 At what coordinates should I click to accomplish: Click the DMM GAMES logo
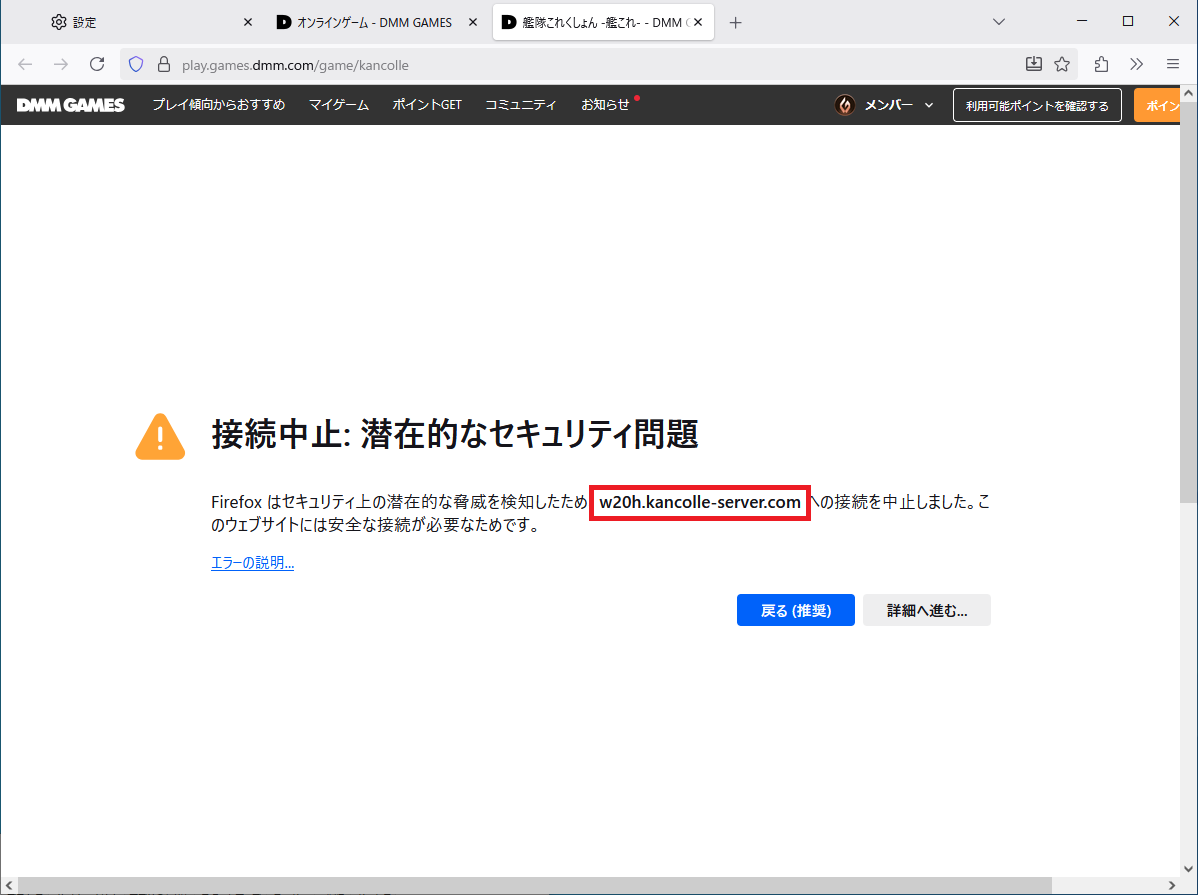point(71,105)
